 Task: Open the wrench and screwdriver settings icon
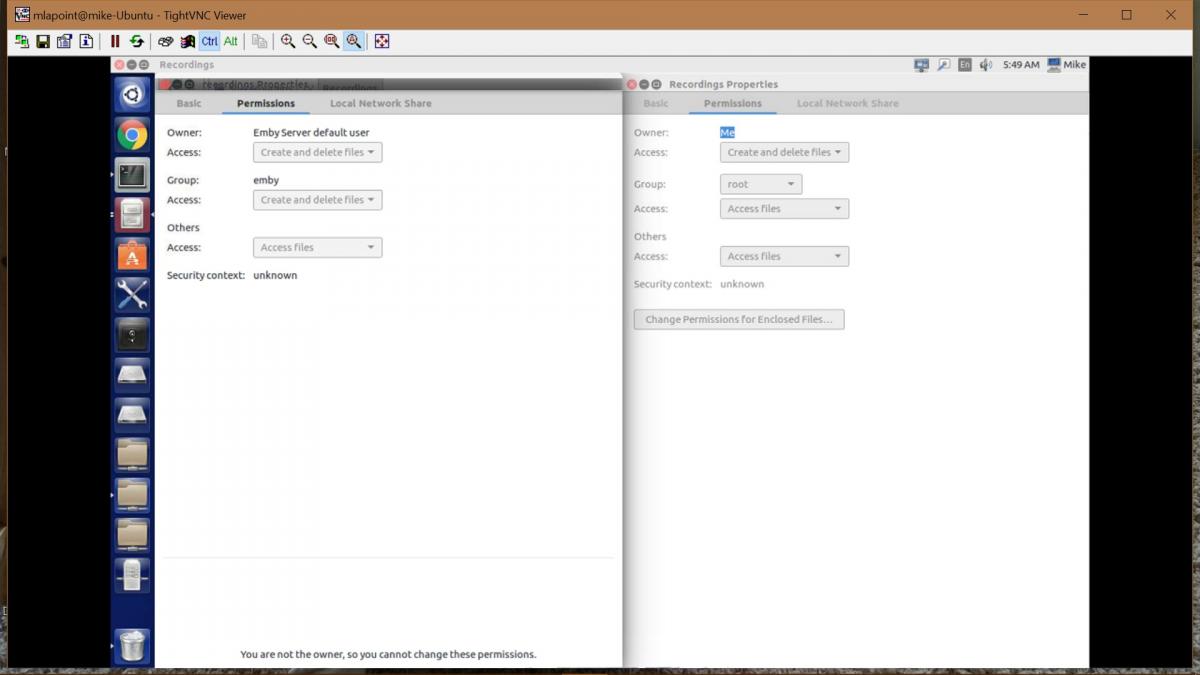pyautogui.click(x=132, y=294)
